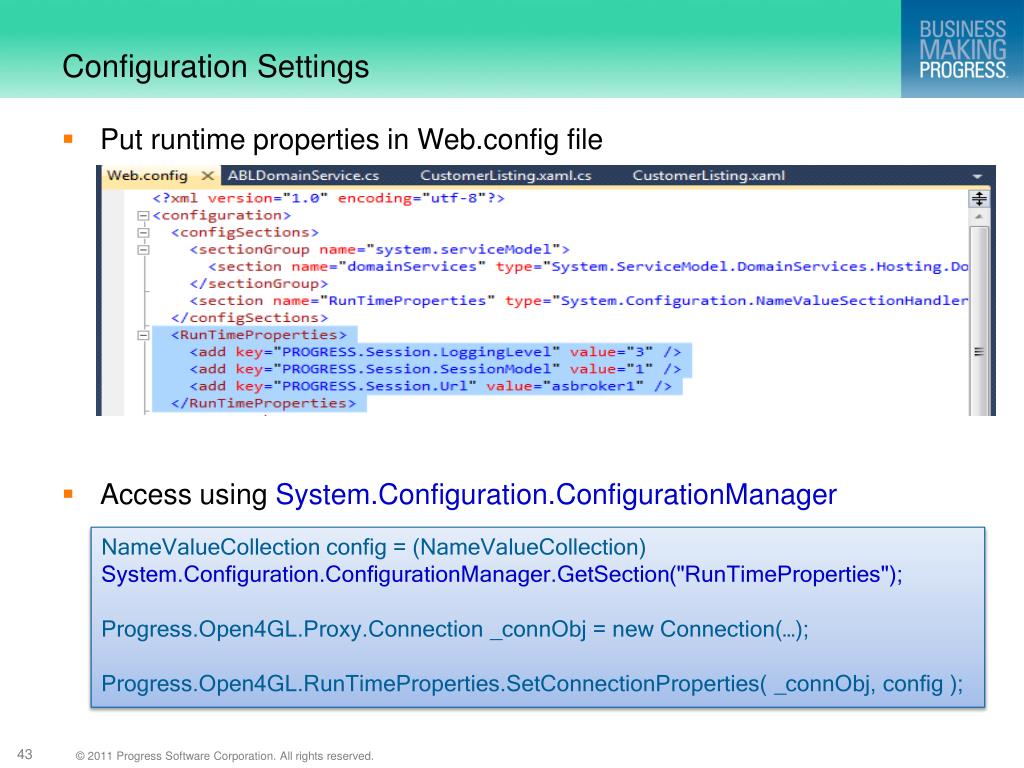Collapse the <sectionGroup> node
The image size is (1024, 768).
[x=143, y=249]
